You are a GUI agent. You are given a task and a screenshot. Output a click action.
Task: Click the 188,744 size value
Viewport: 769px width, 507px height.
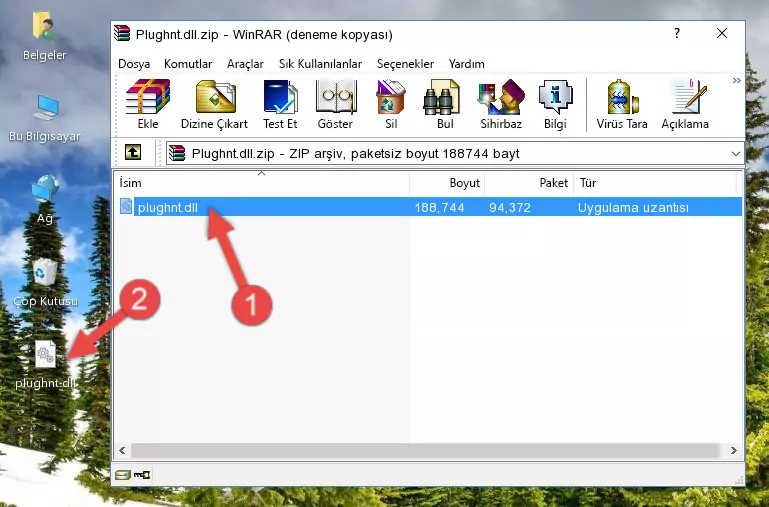point(439,207)
